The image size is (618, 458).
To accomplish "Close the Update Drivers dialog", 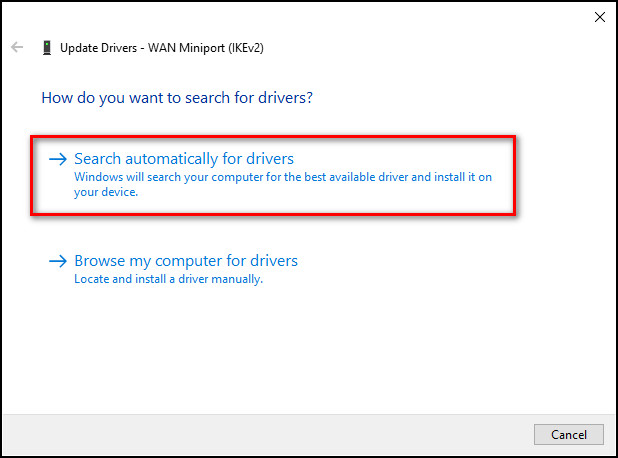I will [x=600, y=17].
